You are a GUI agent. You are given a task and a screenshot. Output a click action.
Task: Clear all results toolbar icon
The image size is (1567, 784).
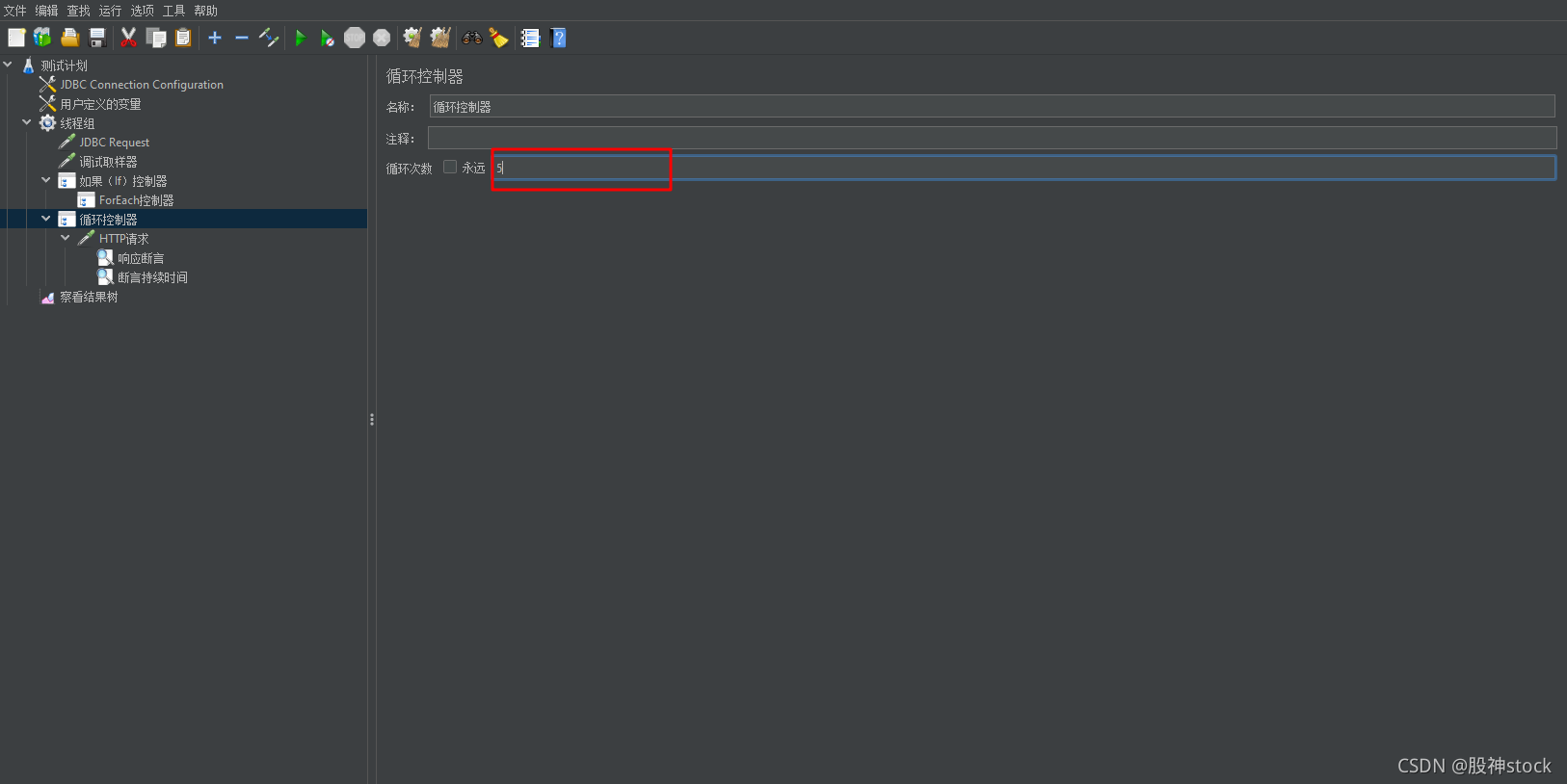[x=440, y=38]
